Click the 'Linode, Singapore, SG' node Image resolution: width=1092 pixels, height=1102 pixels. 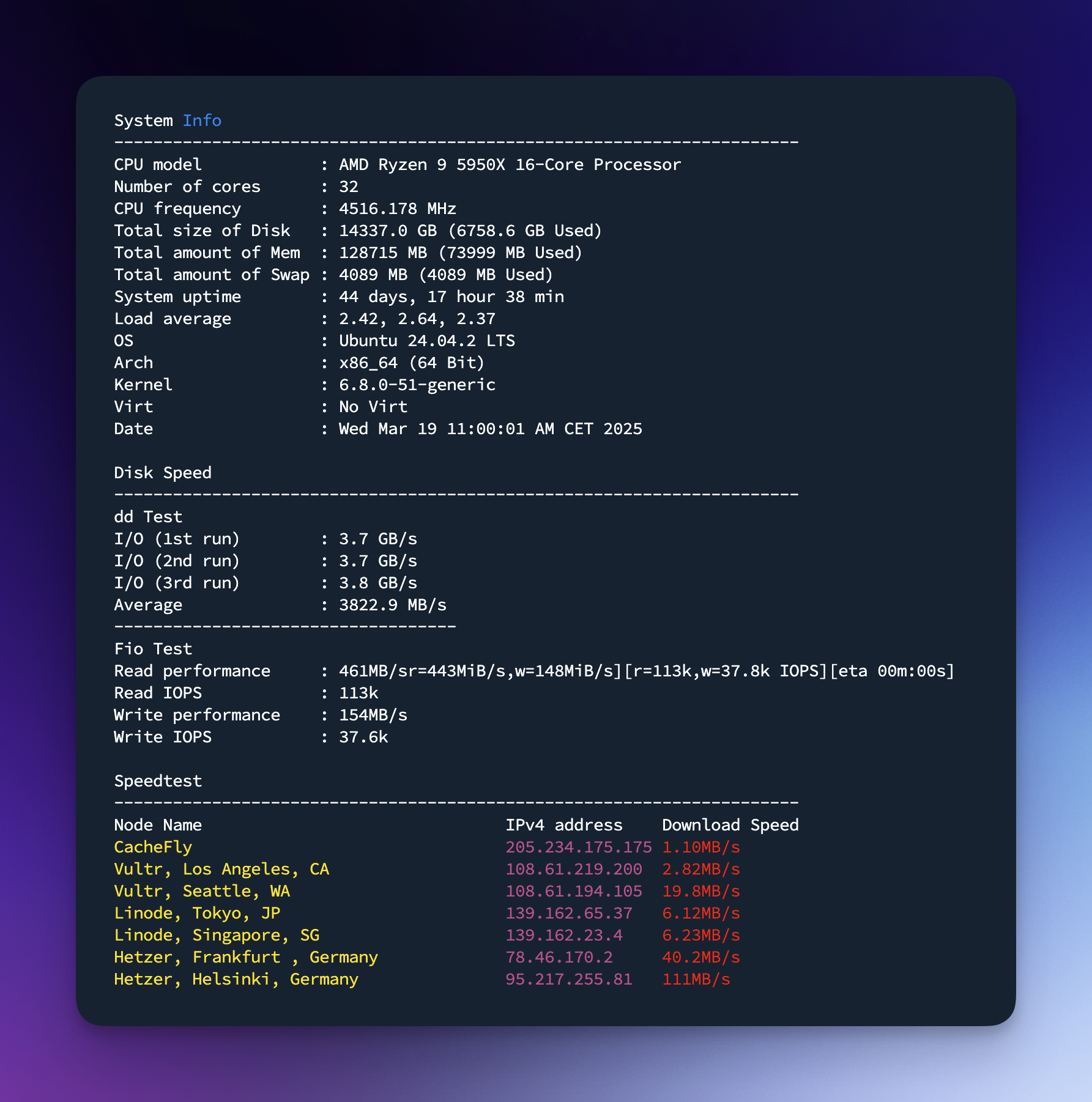click(x=217, y=935)
